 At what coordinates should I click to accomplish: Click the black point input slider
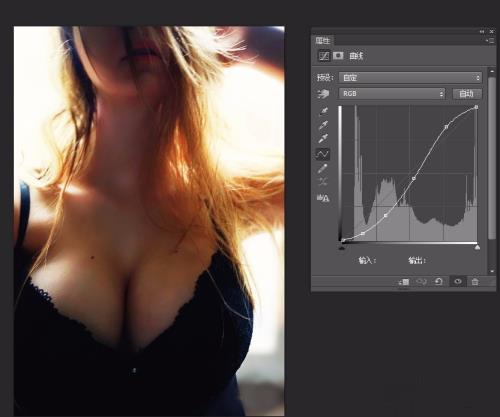point(342,247)
